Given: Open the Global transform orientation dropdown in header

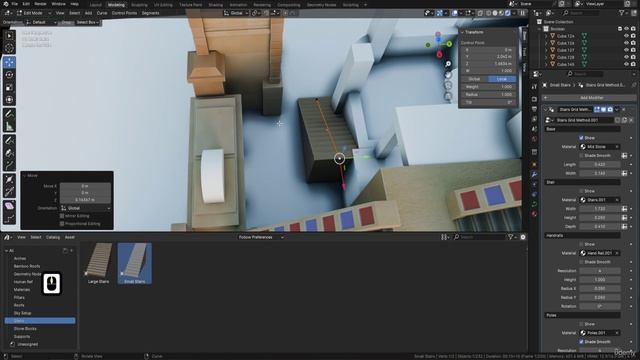Looking at the screenshot, I should [x=236, y=13].
